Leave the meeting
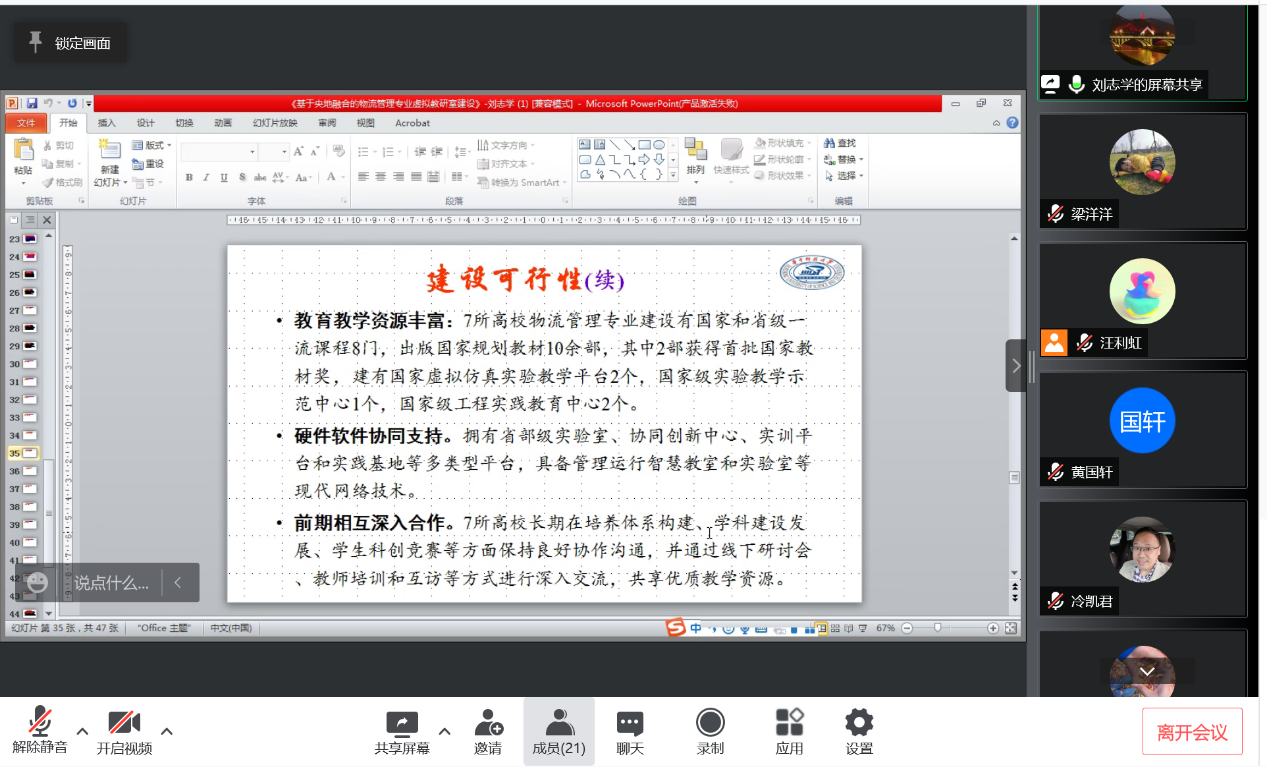The height and width of the screenshot is (767, 1267). [x=1191, y=732]
